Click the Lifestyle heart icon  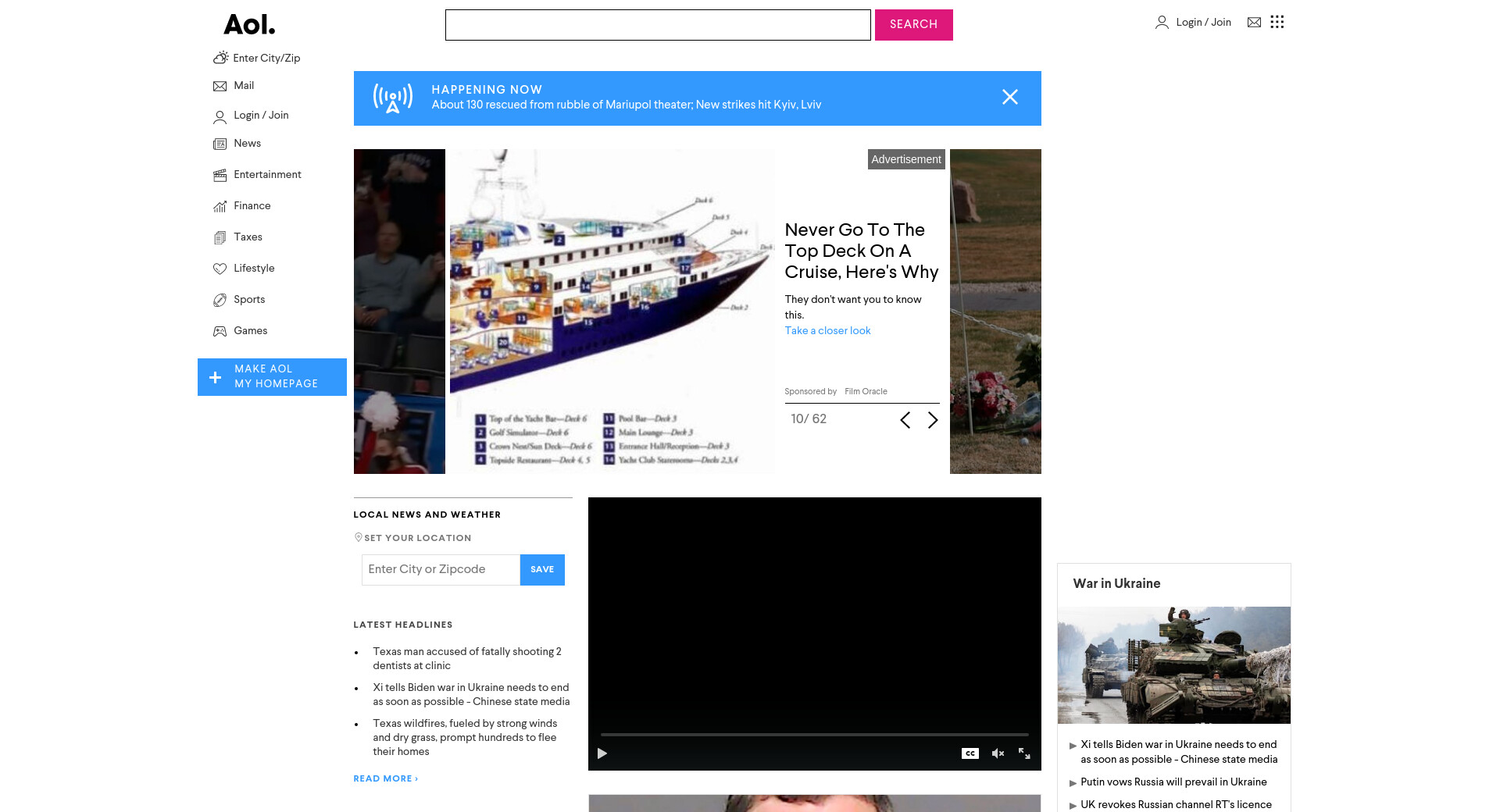click(220, 269)
